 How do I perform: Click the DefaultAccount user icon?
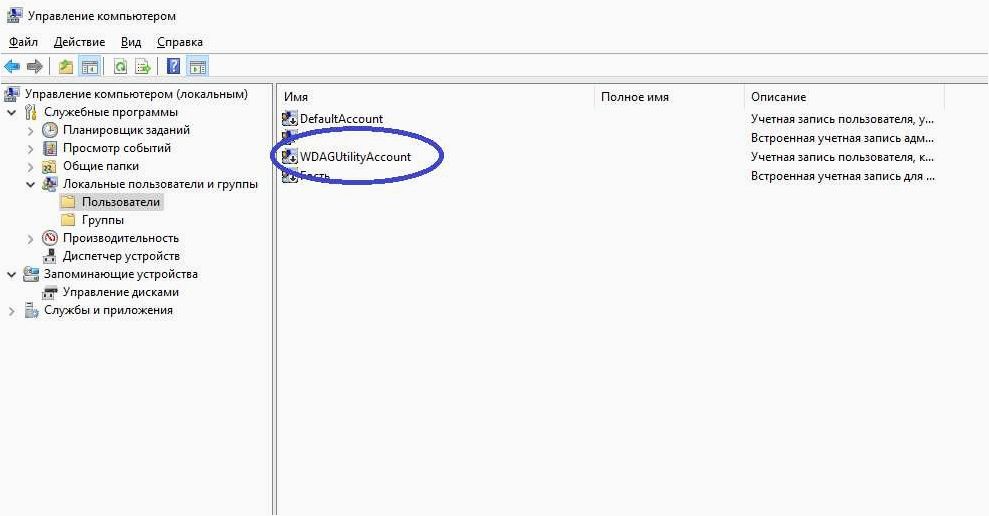(x=290, y=118)
